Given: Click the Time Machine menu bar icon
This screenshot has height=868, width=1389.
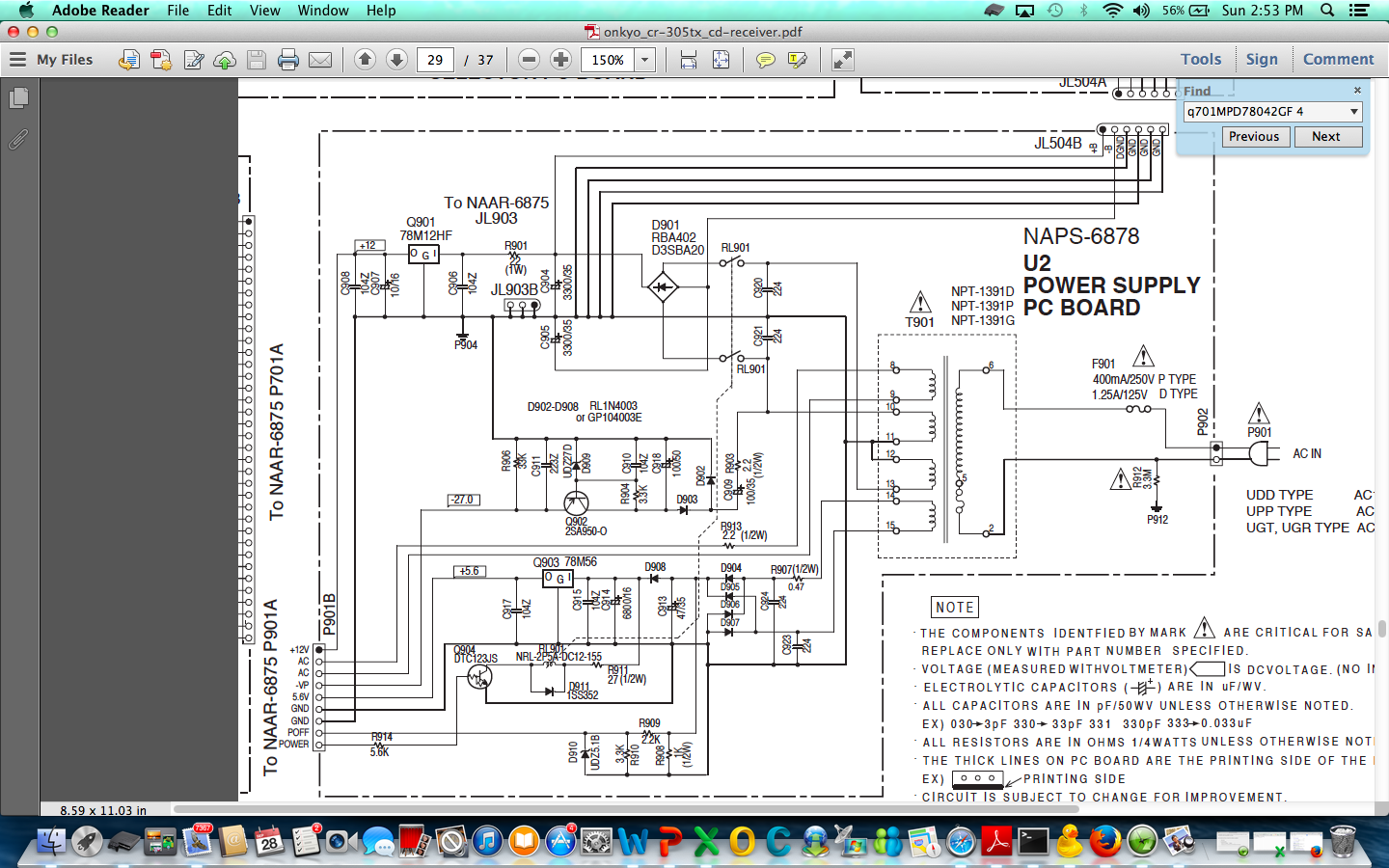Looking at the screenshot, I should tap(1055, 11).
